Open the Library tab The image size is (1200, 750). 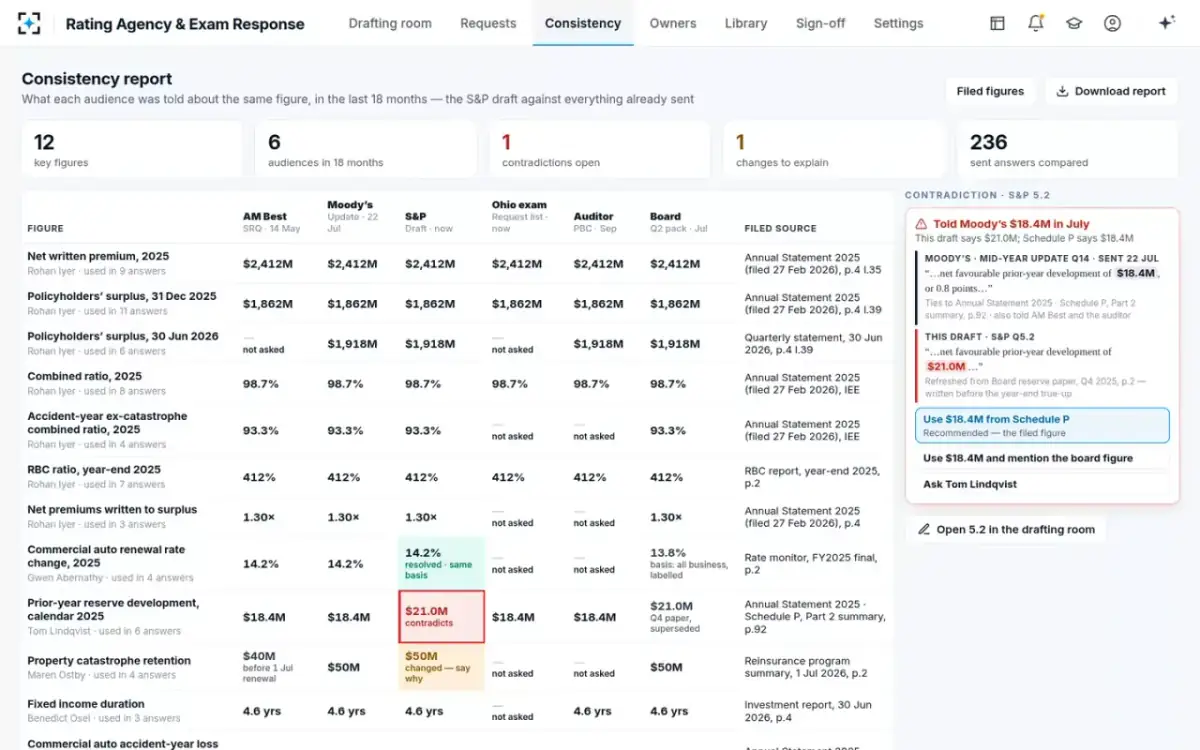(746, 23)
